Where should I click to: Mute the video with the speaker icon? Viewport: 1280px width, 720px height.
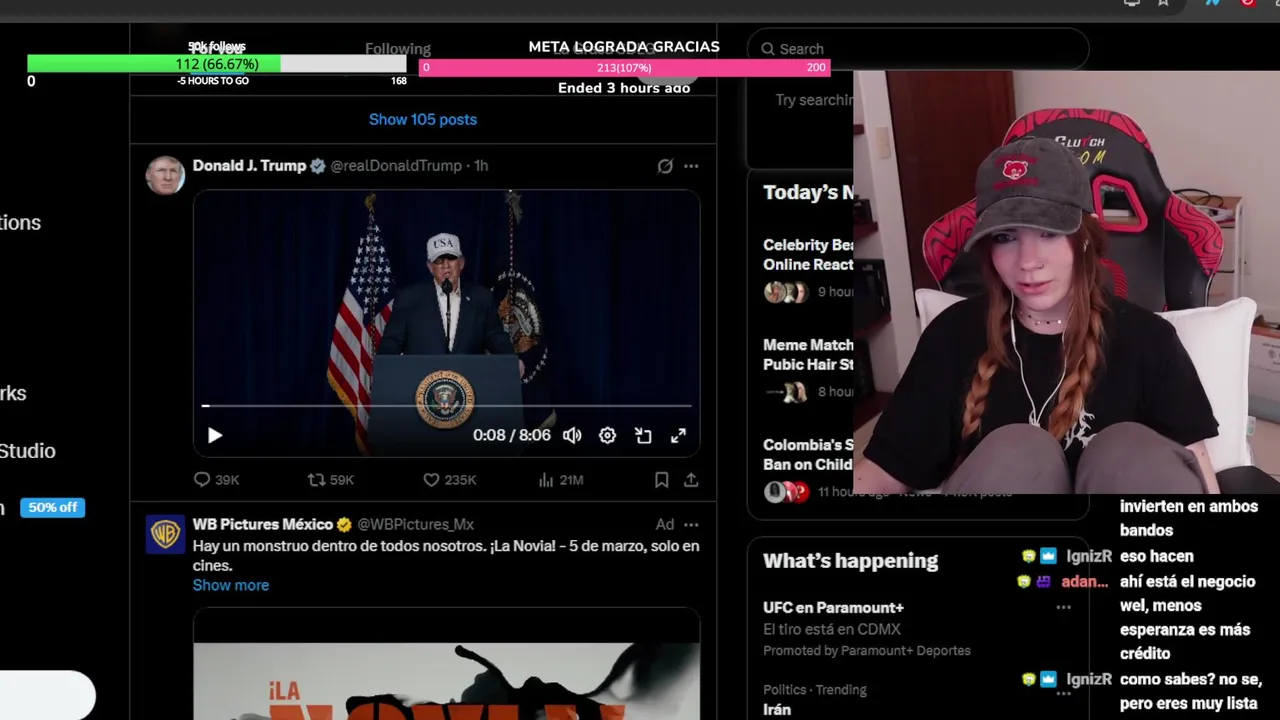(572, 435)
